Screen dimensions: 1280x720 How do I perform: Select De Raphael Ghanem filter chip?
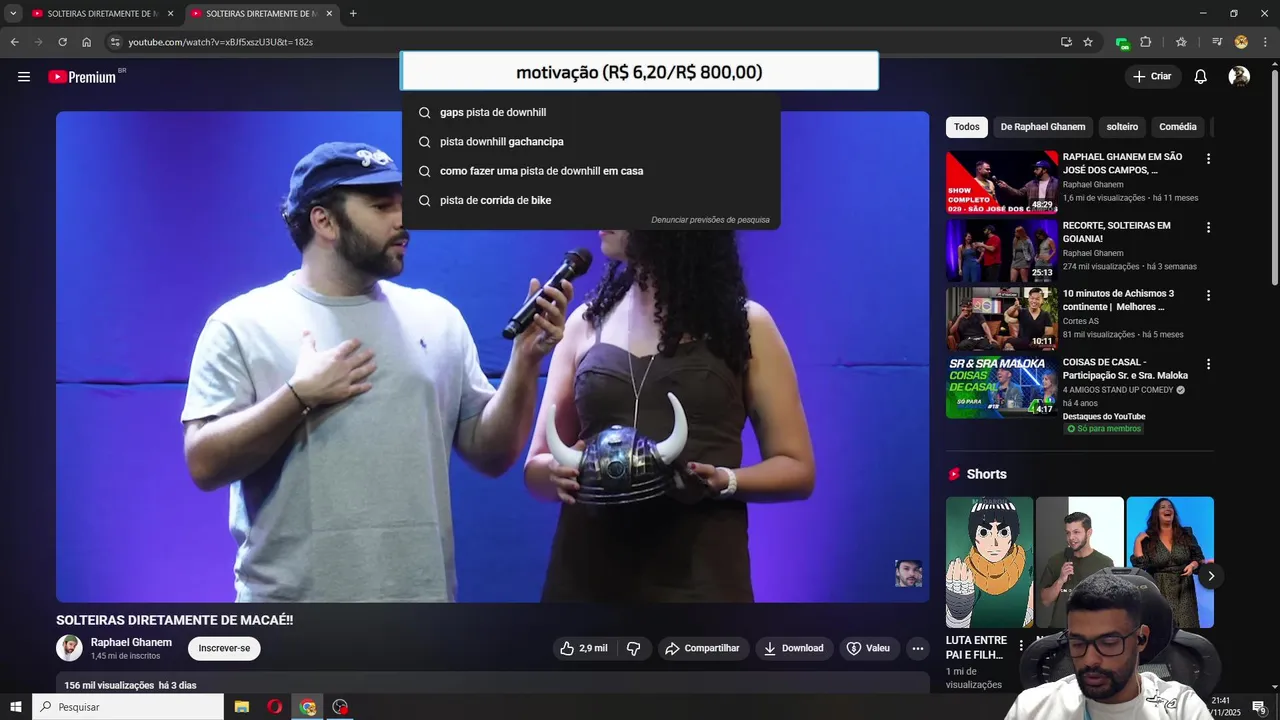coord(1042,127)
